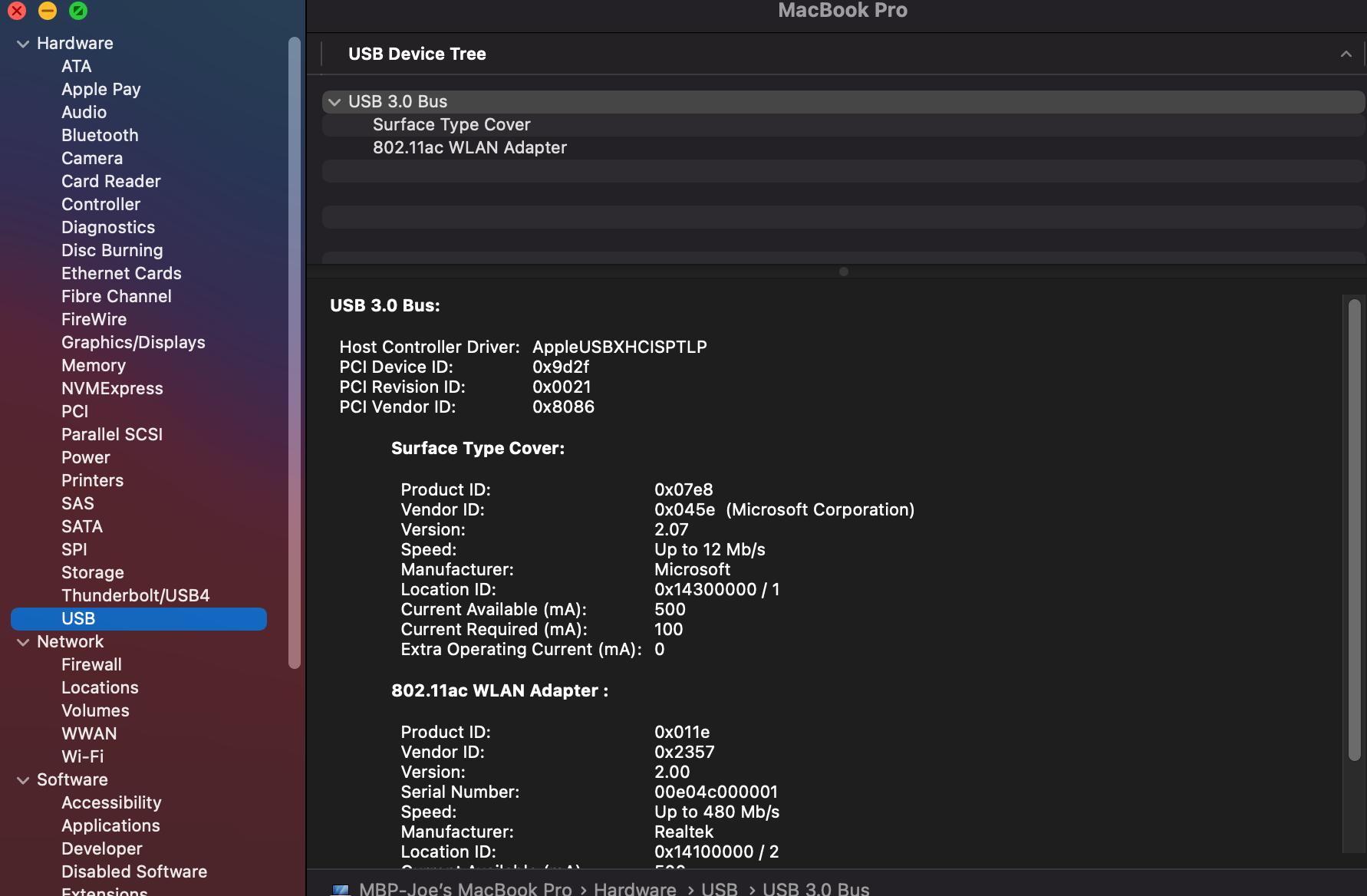Open Ethernet Cards entry

[x=121, y=273]
